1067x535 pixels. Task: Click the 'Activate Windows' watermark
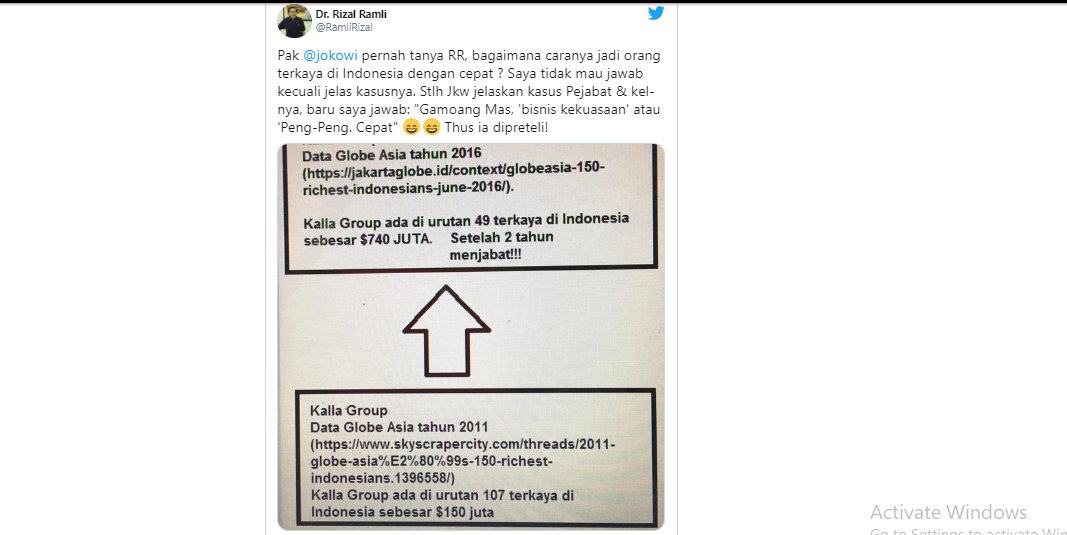tap(949, 512)
